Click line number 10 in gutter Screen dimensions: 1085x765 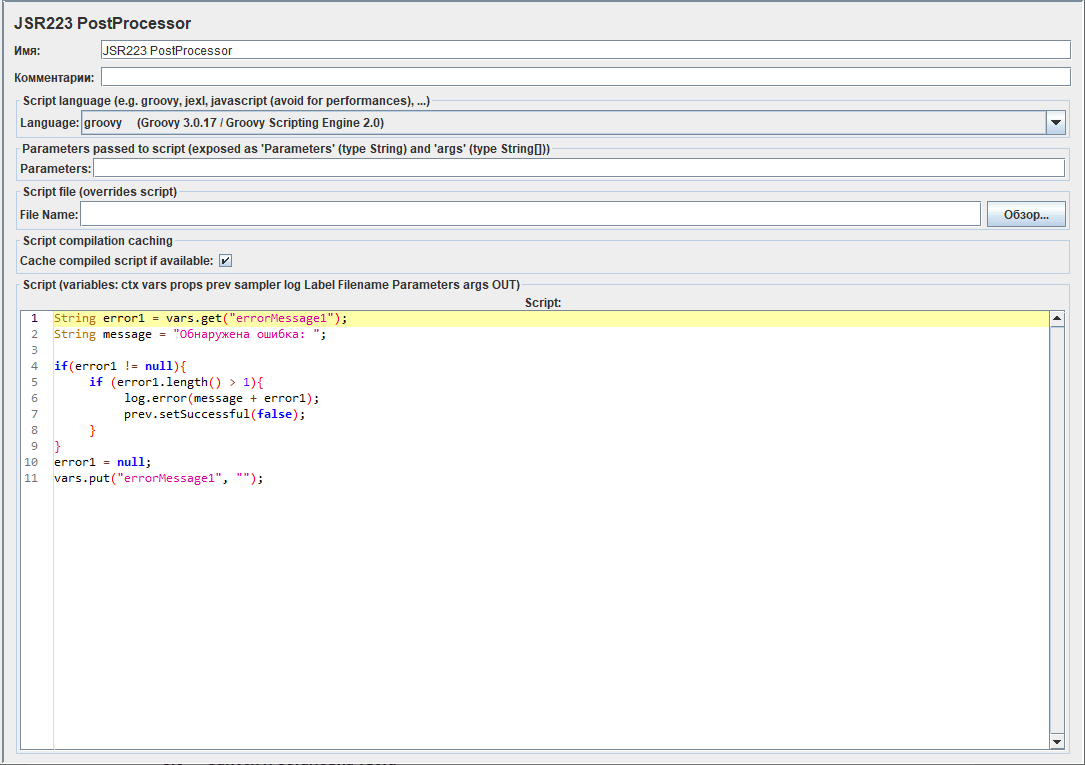tap(31, 462)
